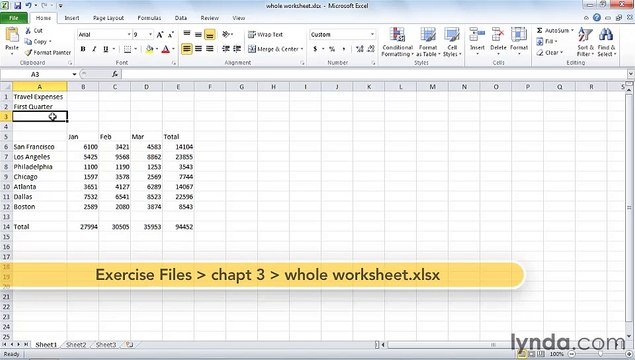The image size is (635, 360).
Task: Click the Font Color red A
Action: pos(165,49)
